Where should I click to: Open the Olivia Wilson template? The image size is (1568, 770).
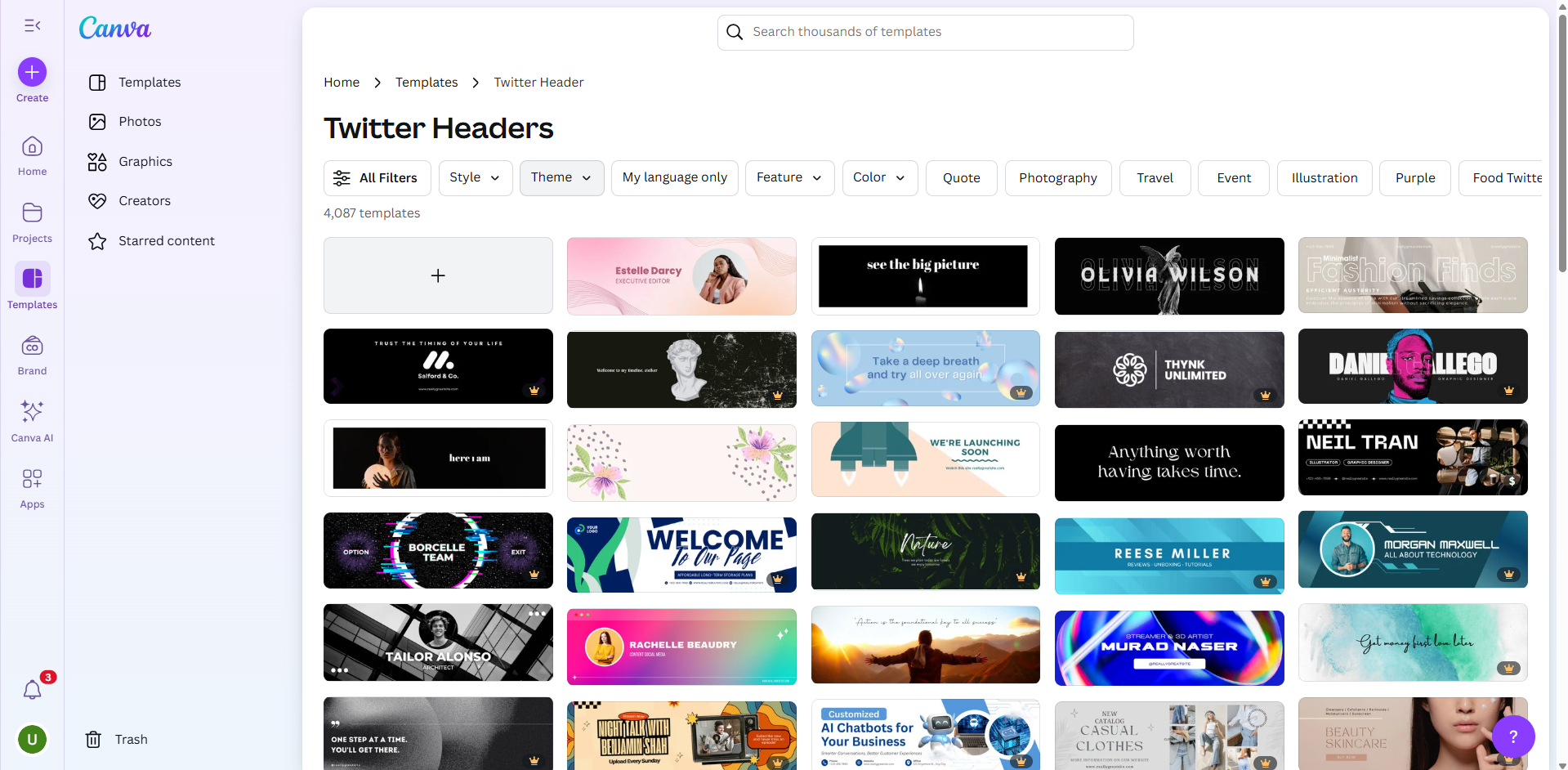coord(1168,275)
